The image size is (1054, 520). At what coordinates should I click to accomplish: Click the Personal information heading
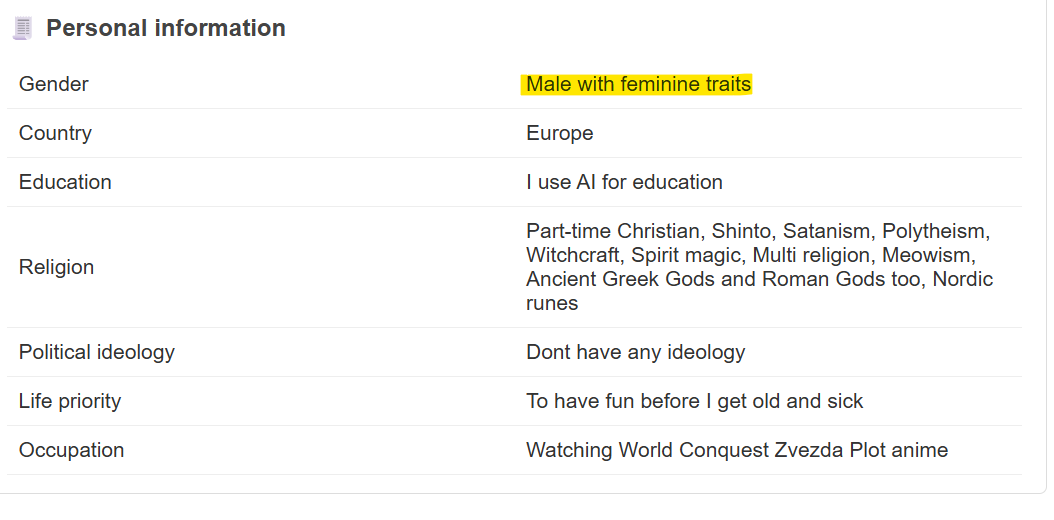coord(165,28)
